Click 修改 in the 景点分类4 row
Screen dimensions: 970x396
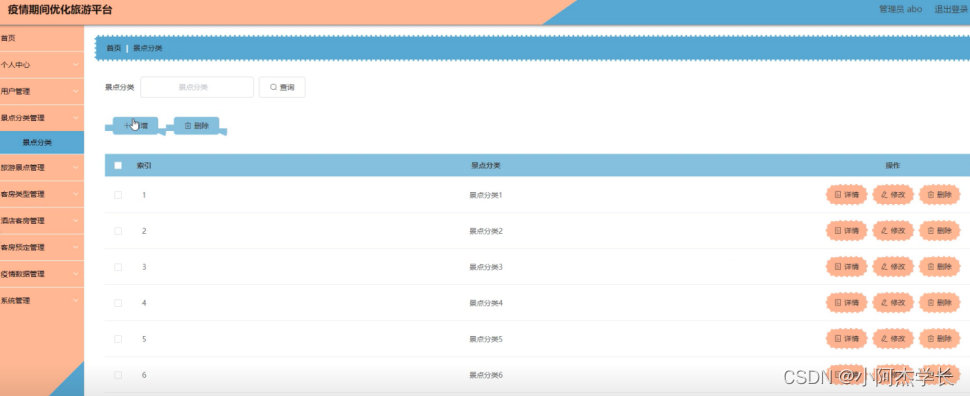click(893, 303)
